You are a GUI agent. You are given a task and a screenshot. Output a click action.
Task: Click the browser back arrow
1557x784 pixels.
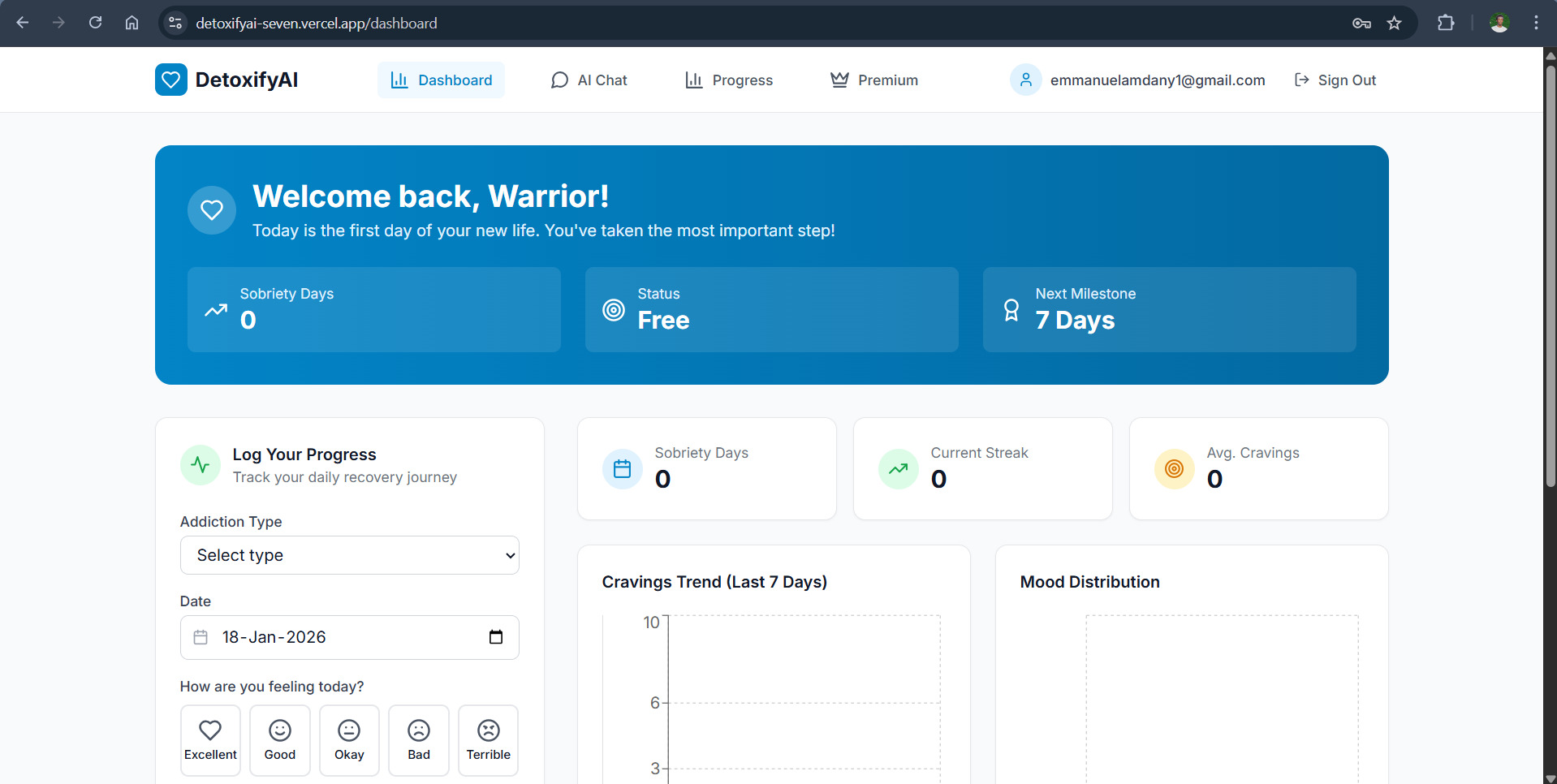[x=23, y=23]
